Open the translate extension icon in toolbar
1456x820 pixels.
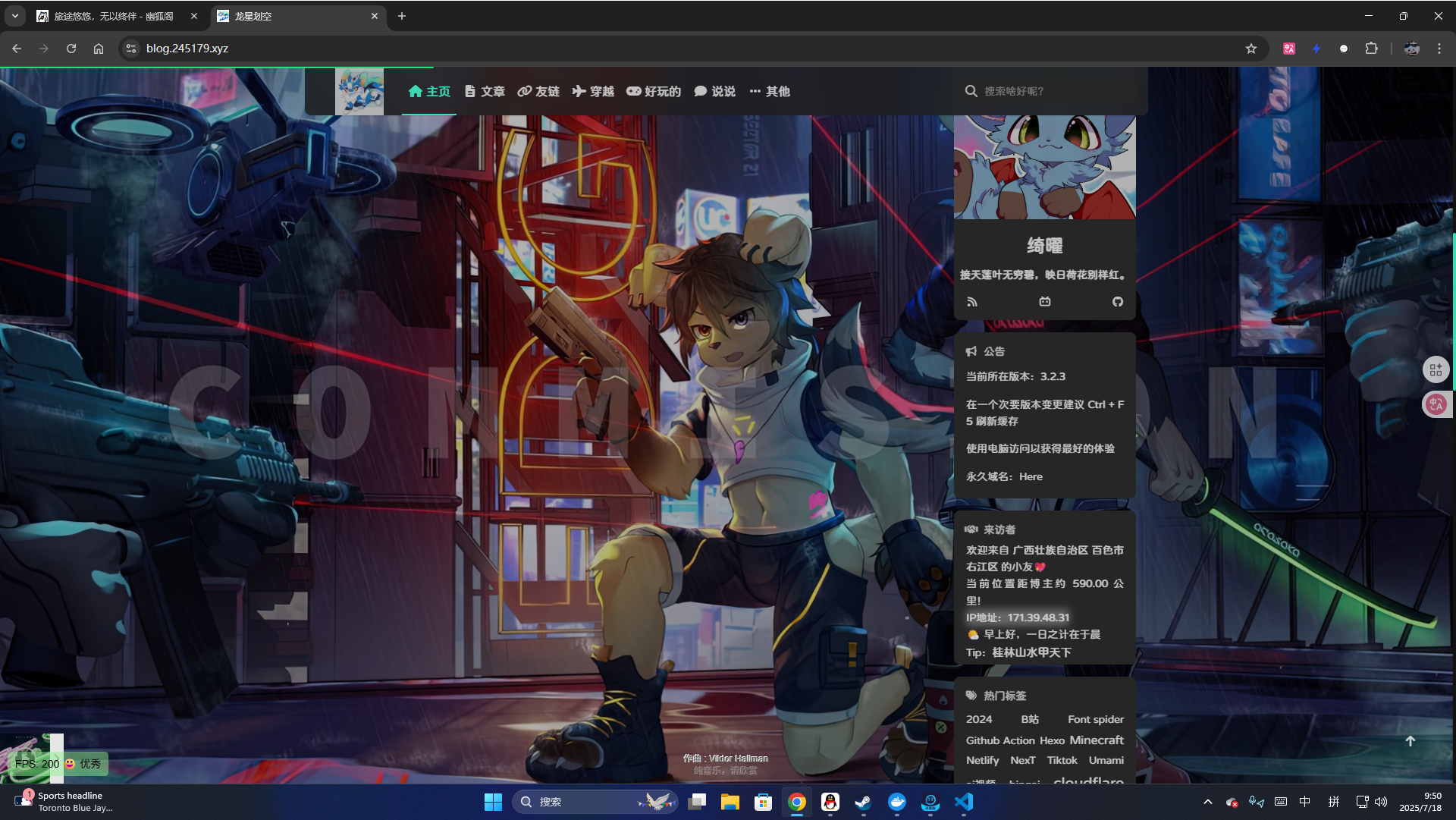[x=1289, y=49]
